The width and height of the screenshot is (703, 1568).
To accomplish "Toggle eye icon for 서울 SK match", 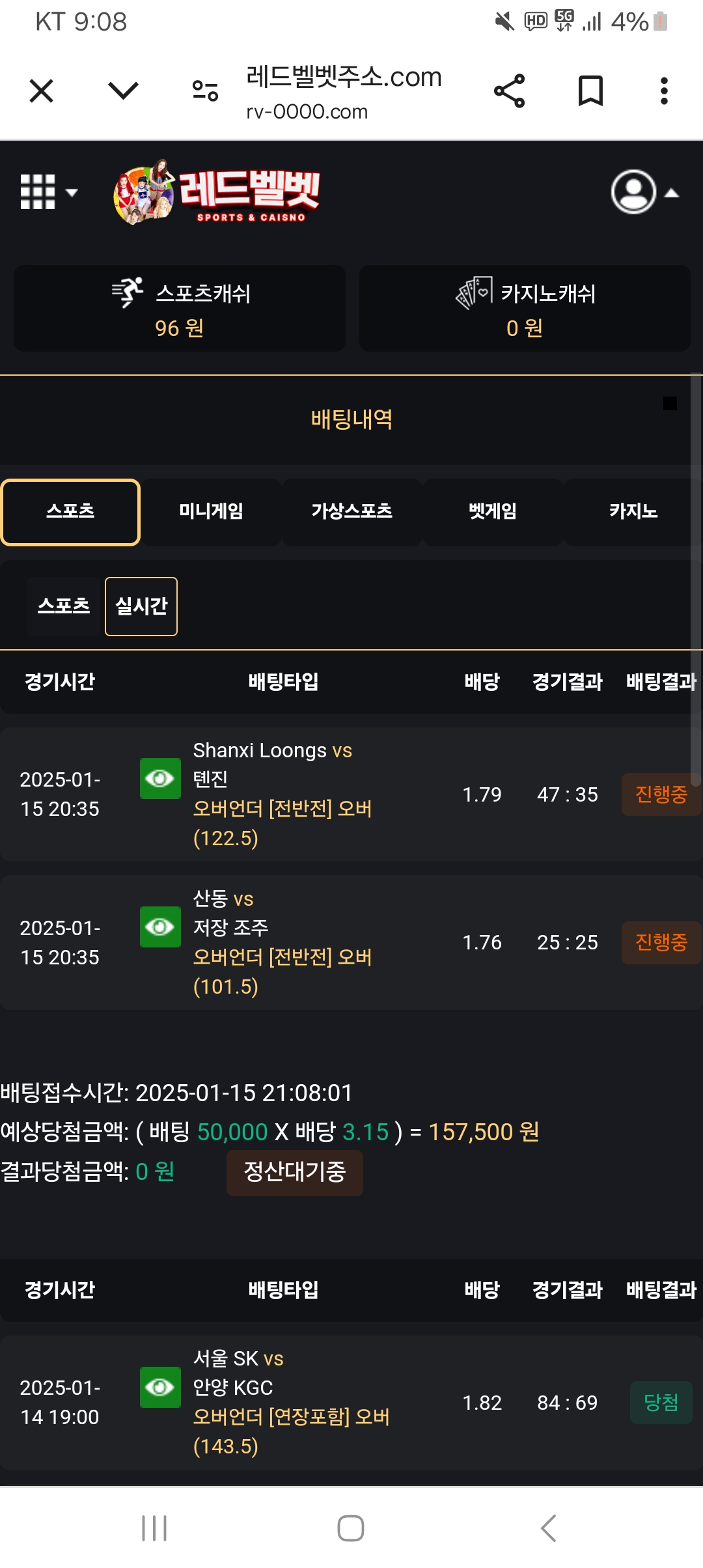I will click(160, 1387).
